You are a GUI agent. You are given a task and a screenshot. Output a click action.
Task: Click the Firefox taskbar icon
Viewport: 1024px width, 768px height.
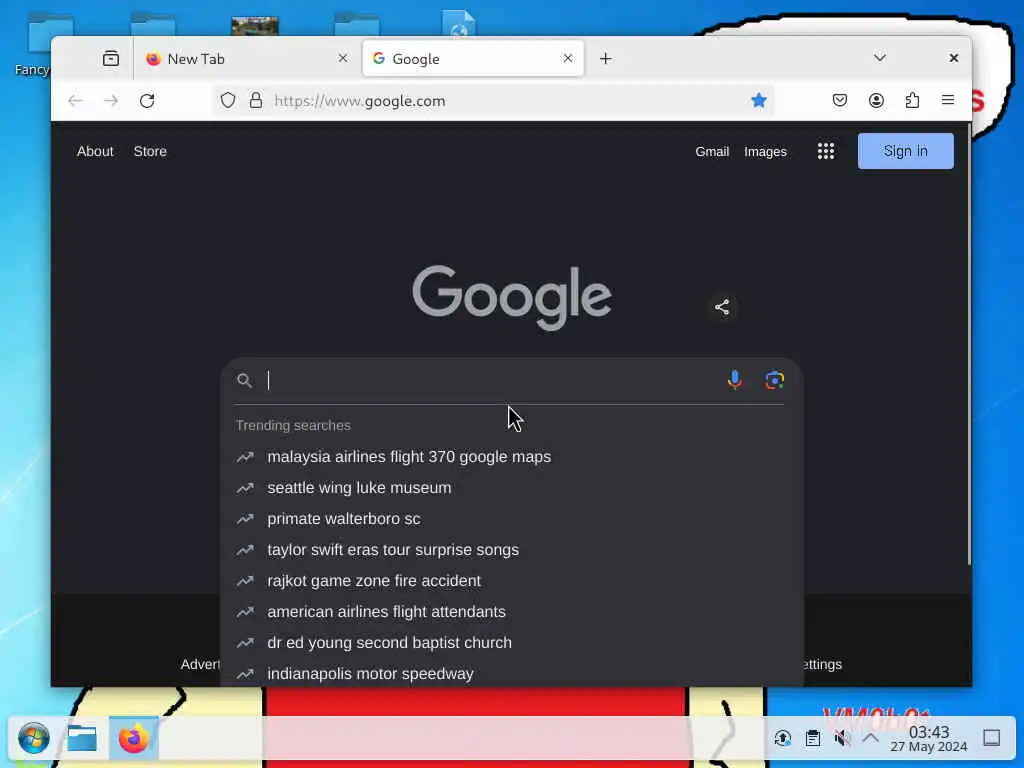(x=133, y=739)
